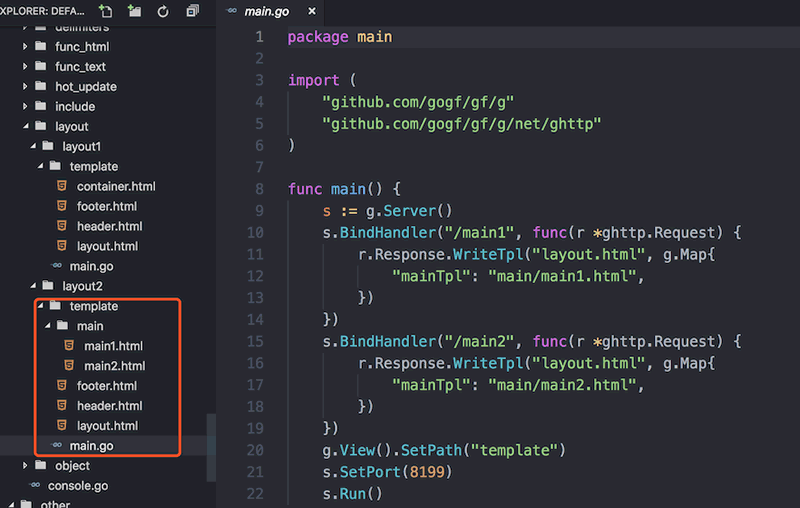
Task: Click the HTML icon beside container.html
Action: pos(62,186)
